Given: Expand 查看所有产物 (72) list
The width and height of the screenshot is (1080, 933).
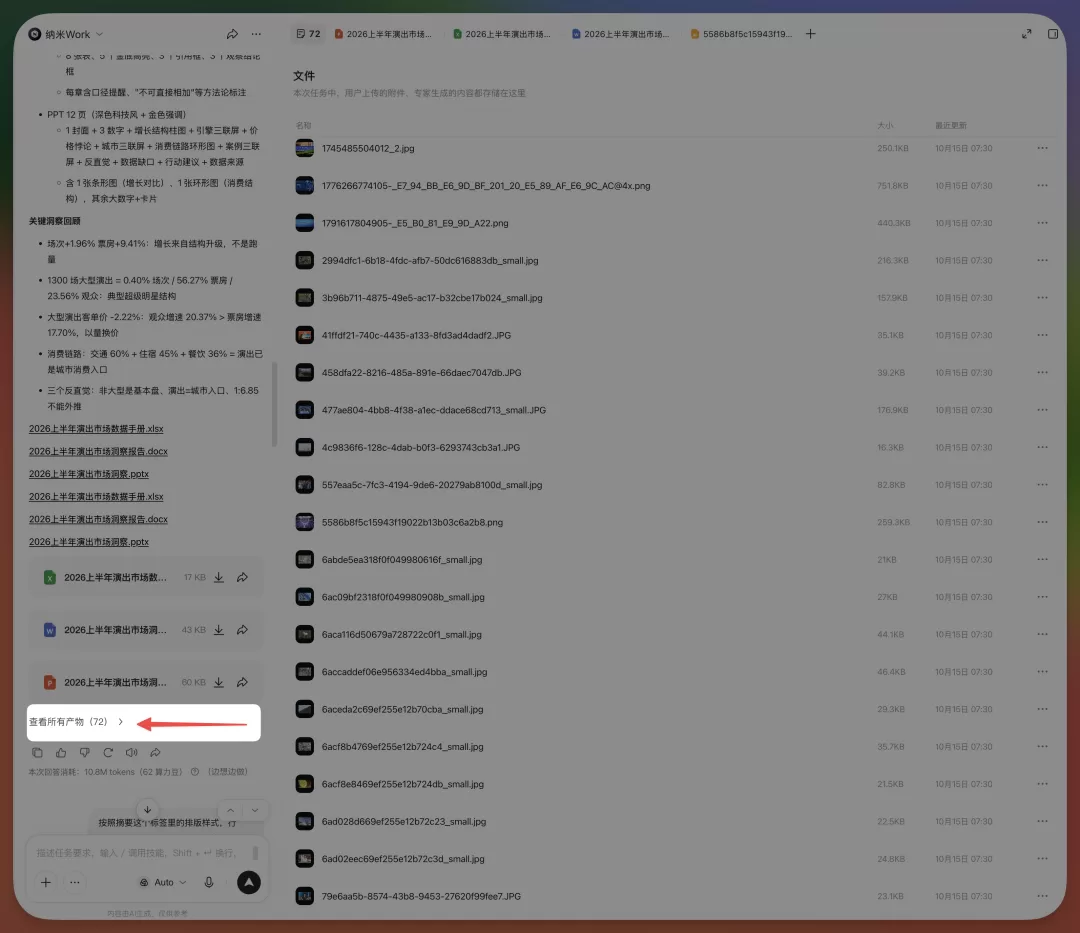Looking at the screenshot, I should point(76,722).
